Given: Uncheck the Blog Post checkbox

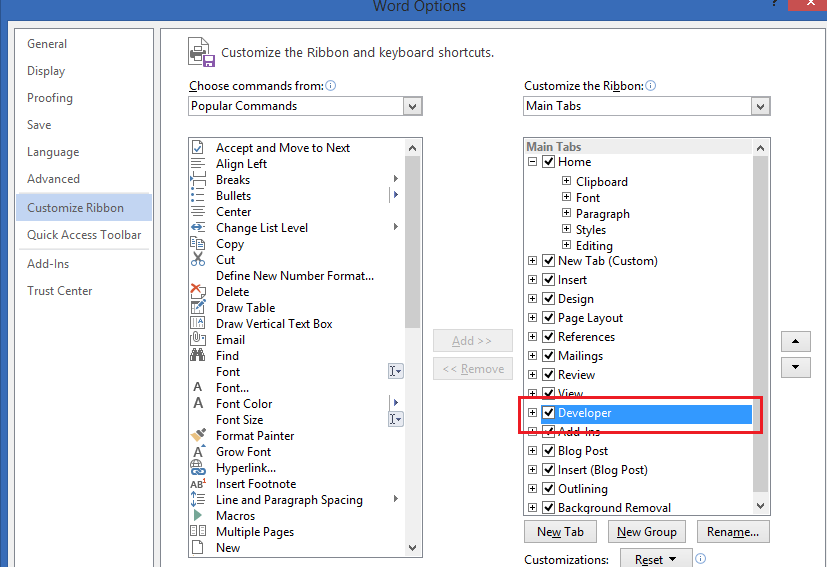Looking at the screenshot, I should pyautogui.click(x=549, y=450).
